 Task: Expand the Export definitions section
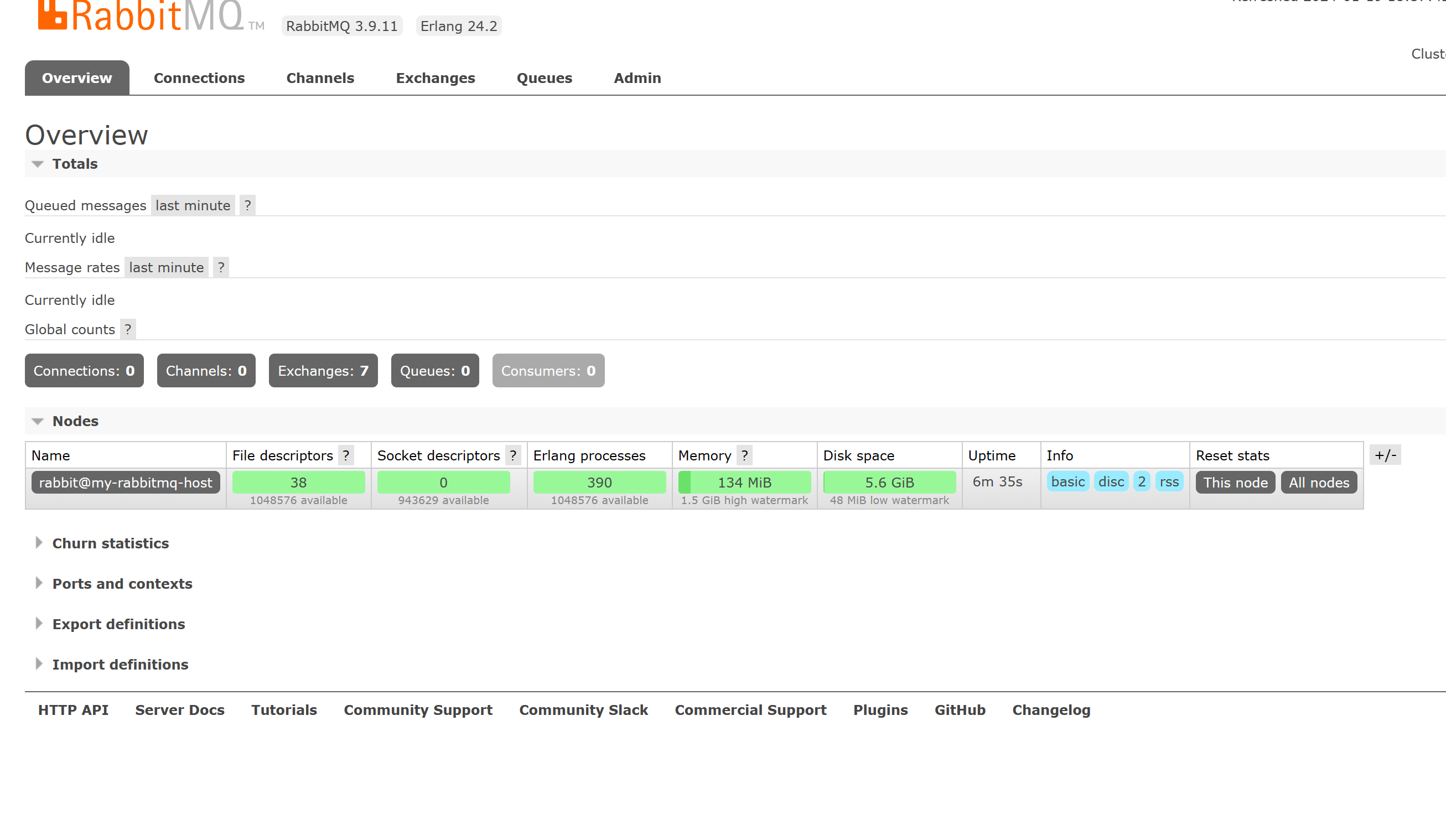119,624
